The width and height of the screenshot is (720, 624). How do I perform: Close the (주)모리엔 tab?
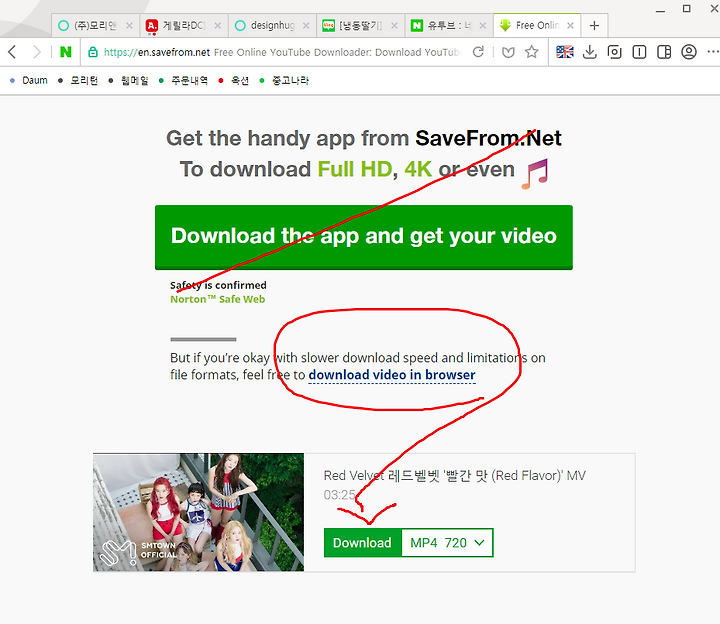(129, 26)
